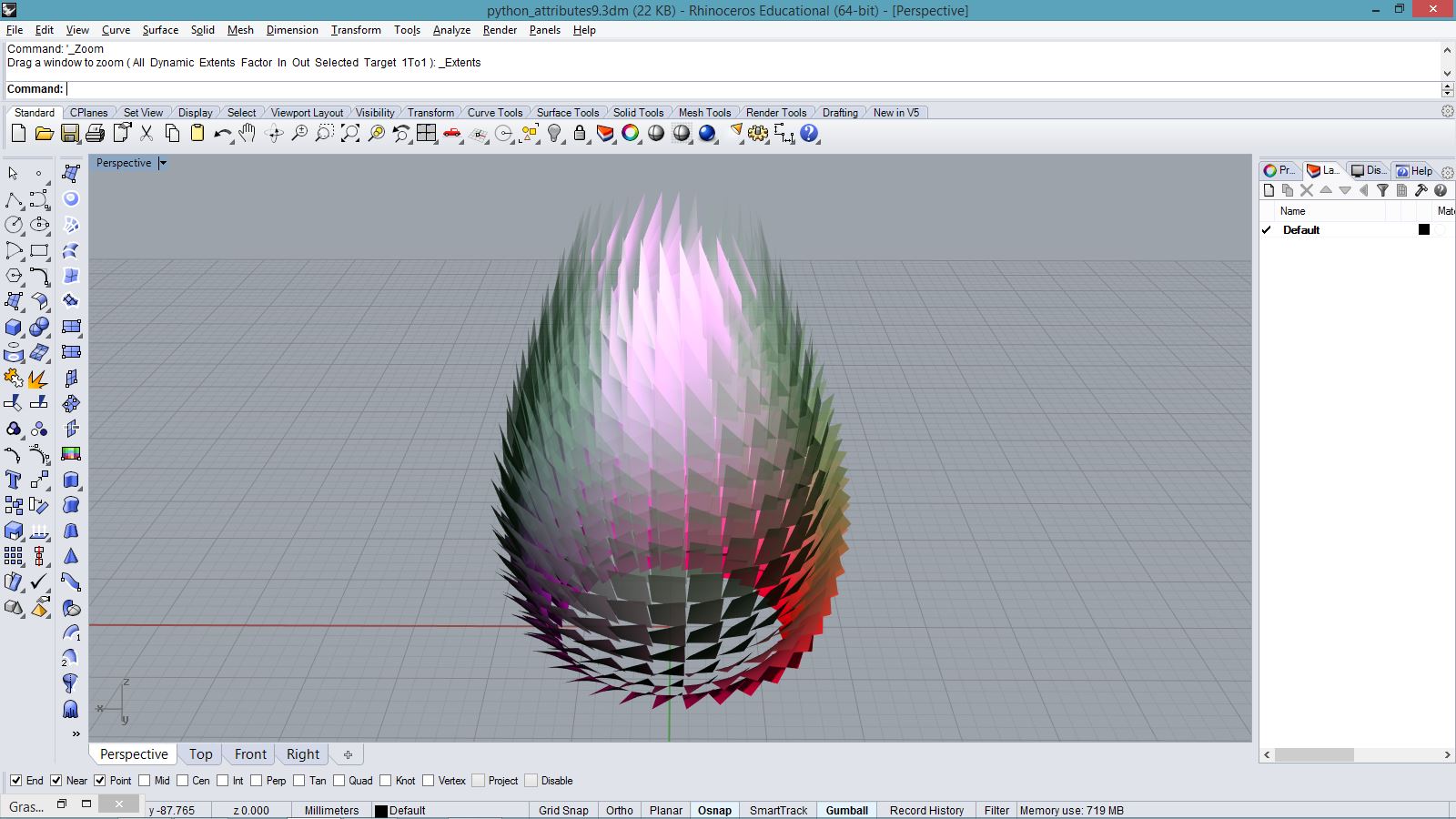The height and width of the screenshot is (819, 1456).
Task: Expand the Perspective viewport dropdown arrow
Action: point(163,163)
